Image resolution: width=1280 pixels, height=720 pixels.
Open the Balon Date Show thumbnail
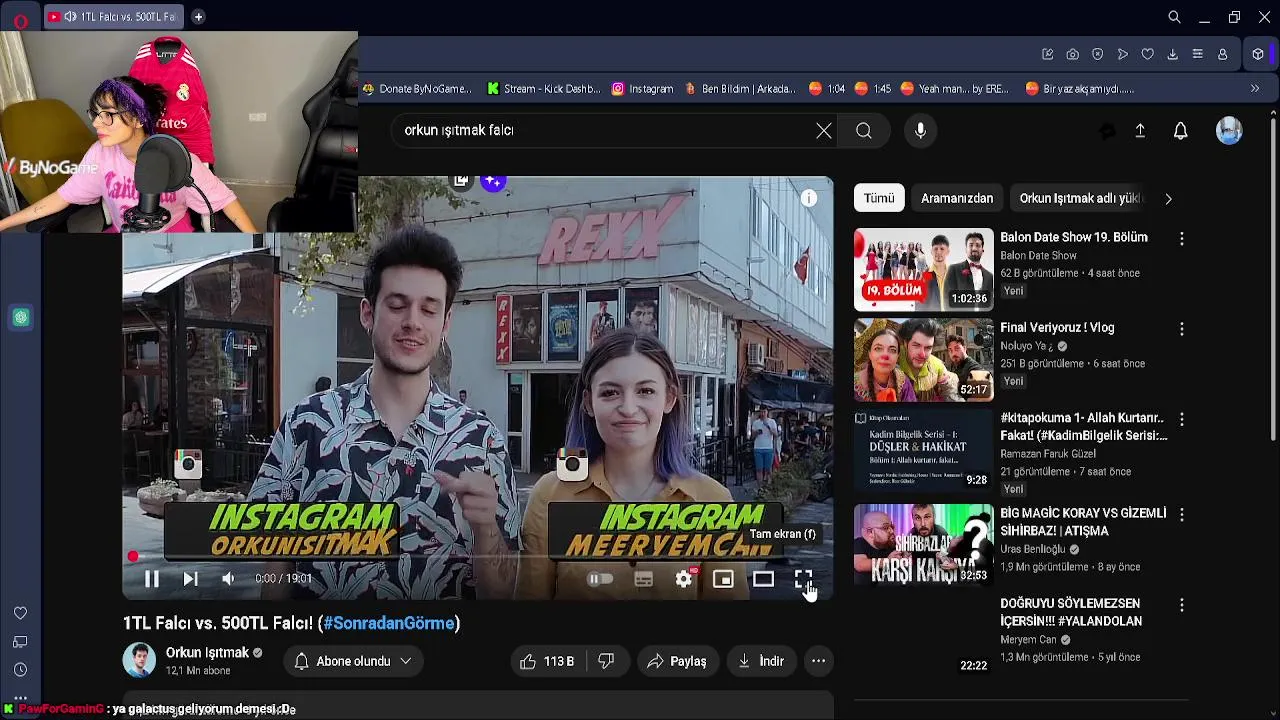[x=923, y=269]
